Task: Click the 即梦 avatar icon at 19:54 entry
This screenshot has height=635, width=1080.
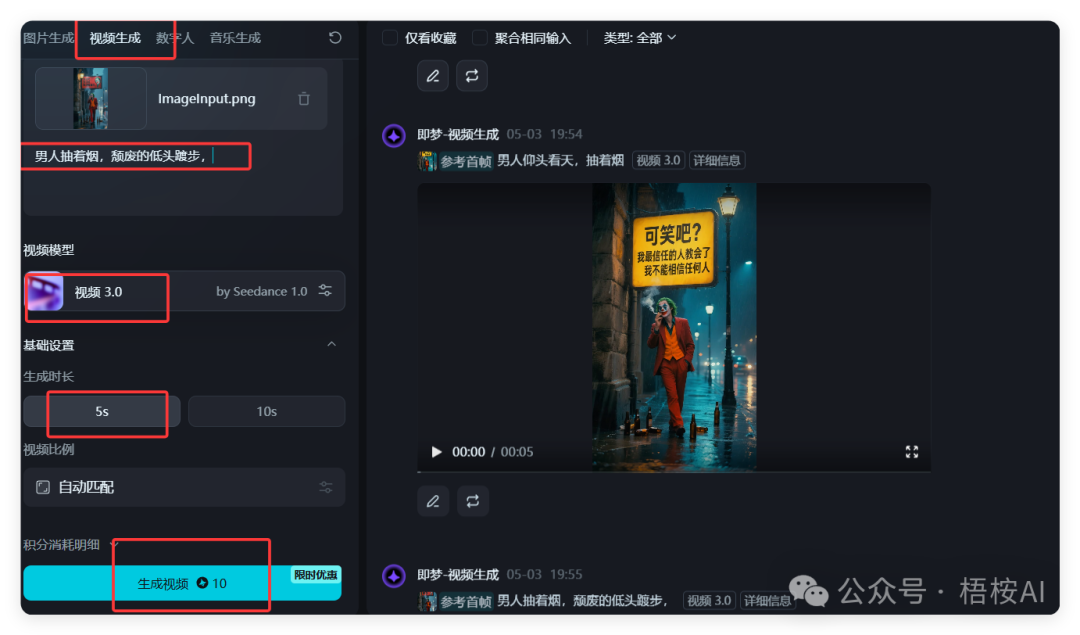Action: [x=394, y=136]
